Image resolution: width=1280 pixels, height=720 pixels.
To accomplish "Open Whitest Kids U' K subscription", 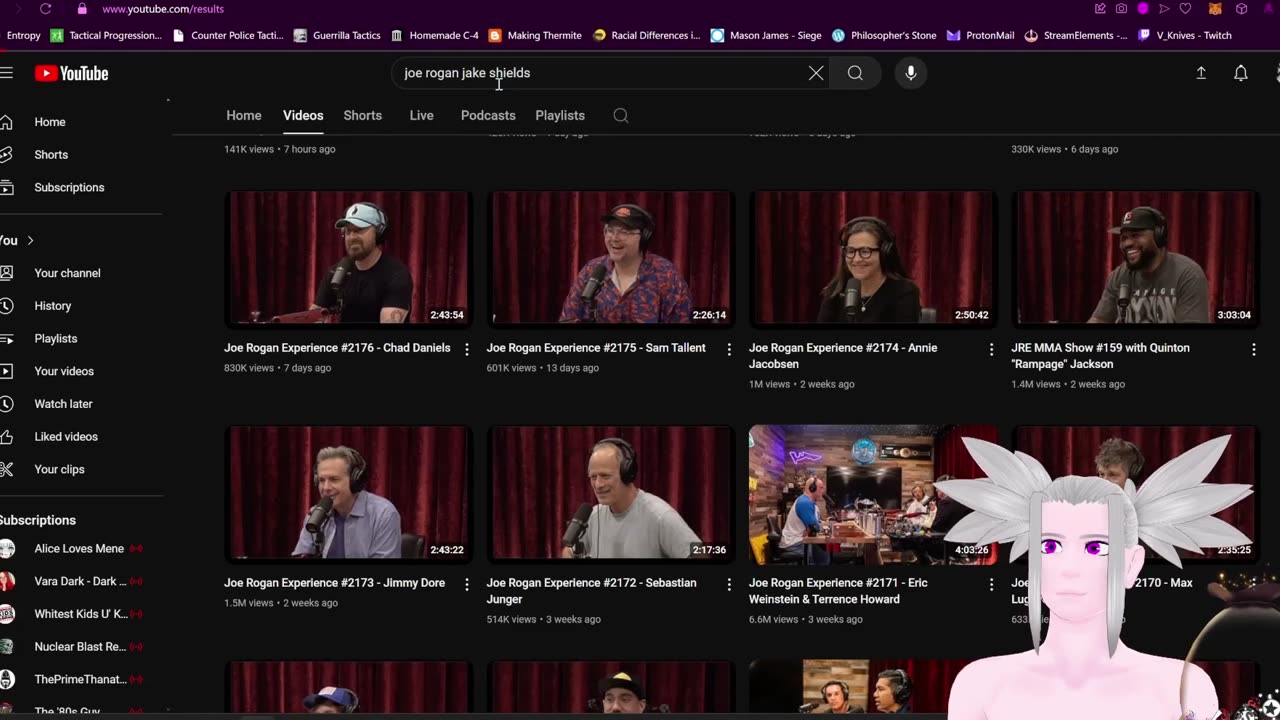I will (x=80, y=614).
